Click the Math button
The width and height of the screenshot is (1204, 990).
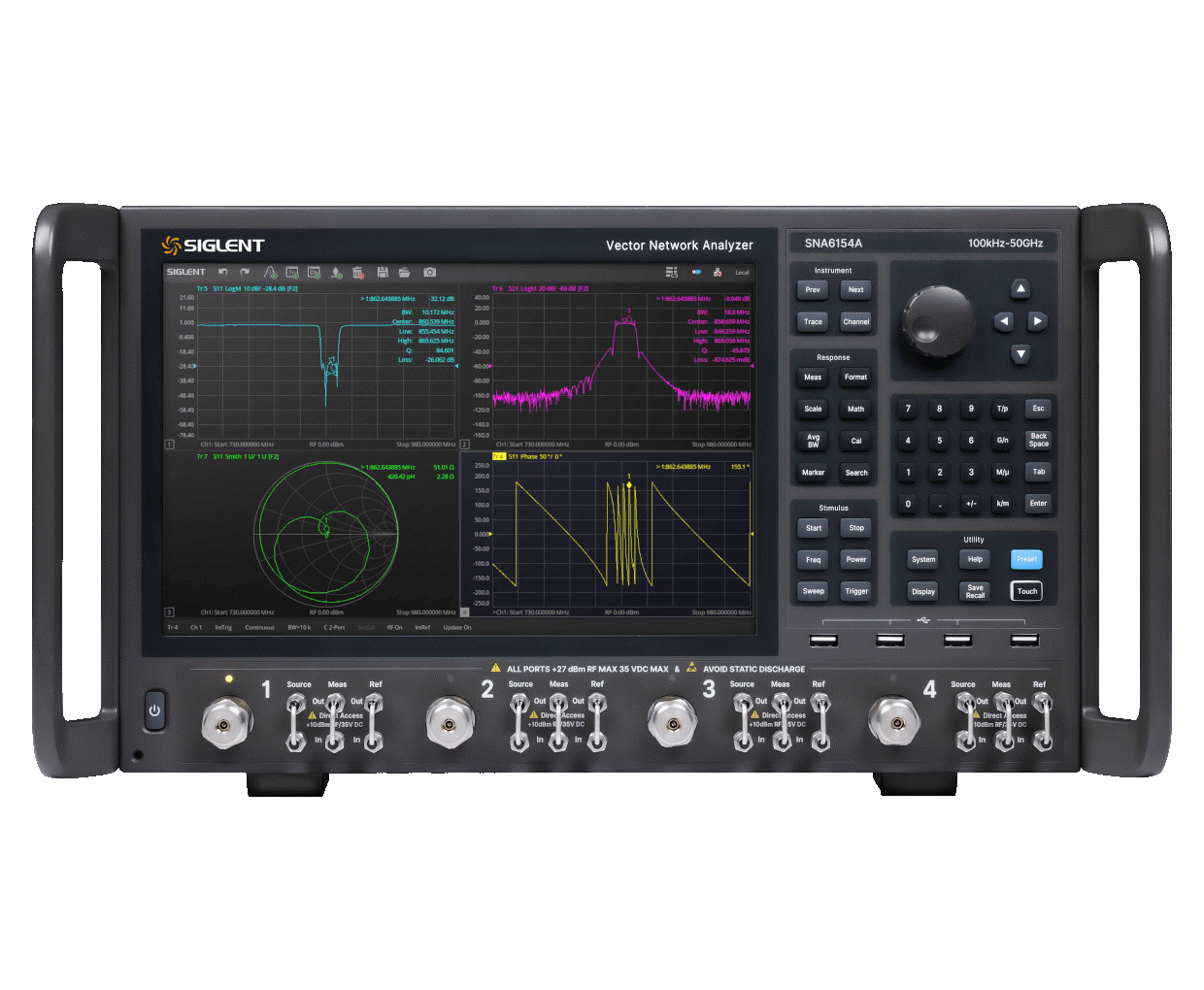click(855, 410)
